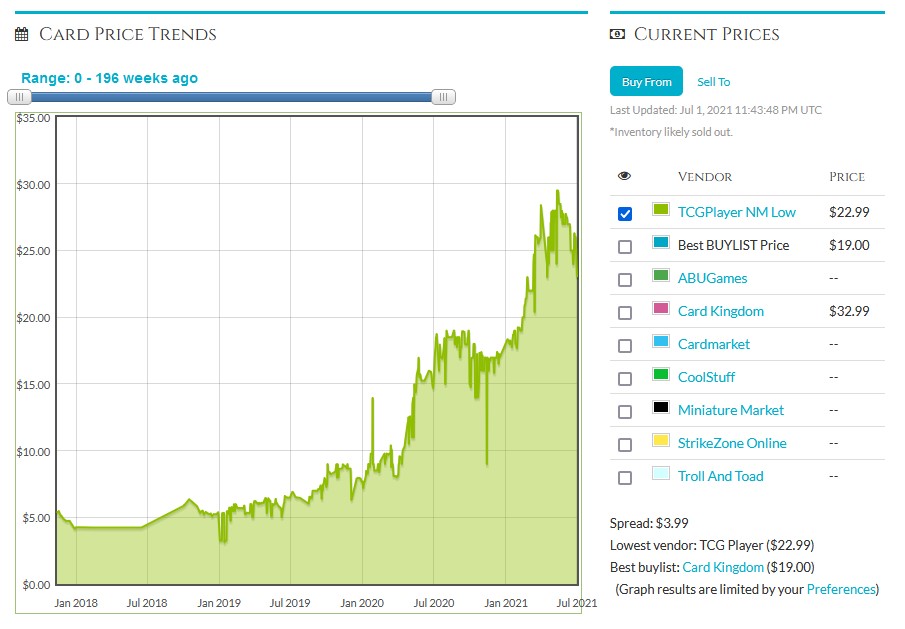This screenshot has width=905, height=629.
Task: Click the Spread: $3.99 text
Action: (649, 523)
